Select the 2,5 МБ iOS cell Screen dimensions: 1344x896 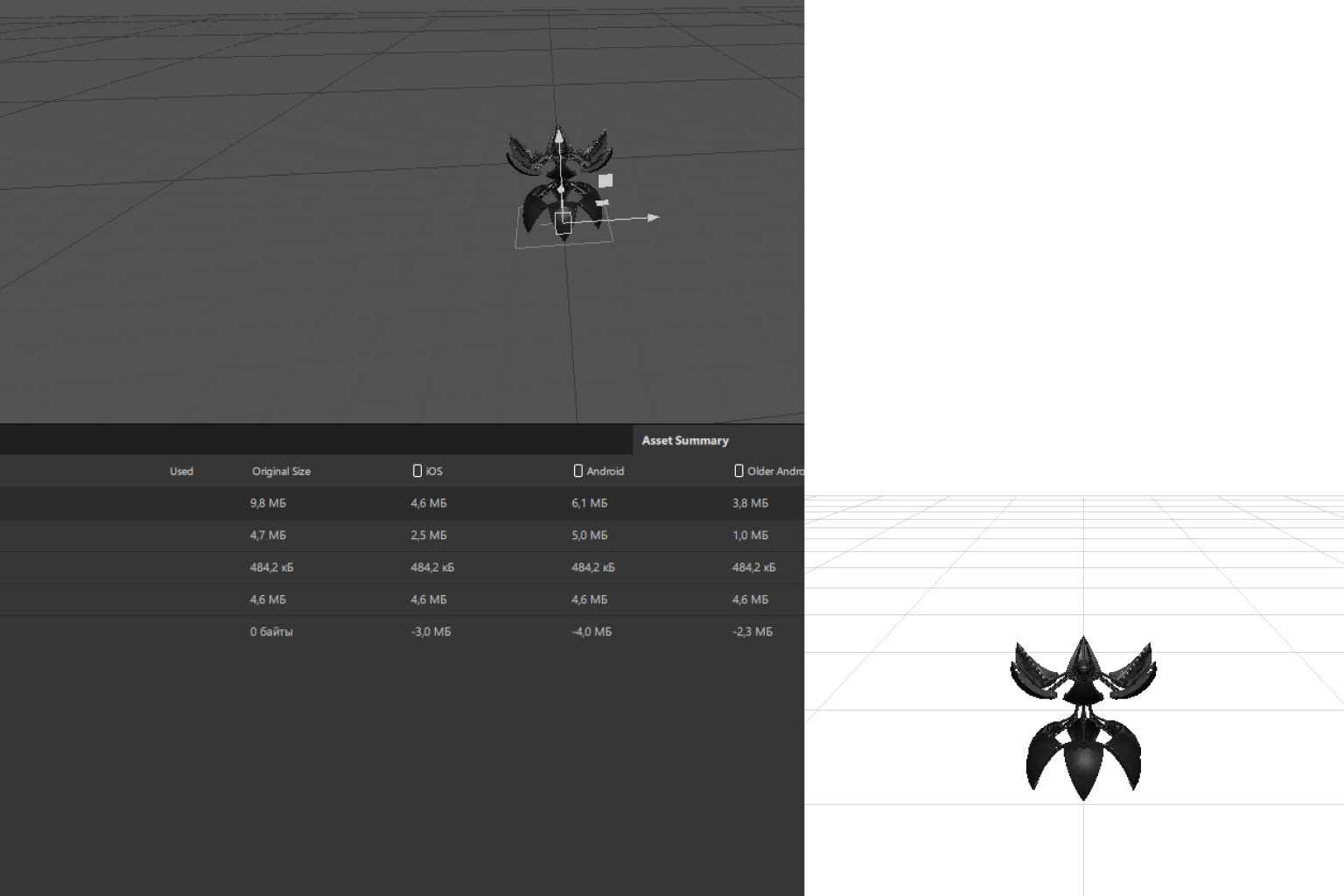[x=429, y=535]
